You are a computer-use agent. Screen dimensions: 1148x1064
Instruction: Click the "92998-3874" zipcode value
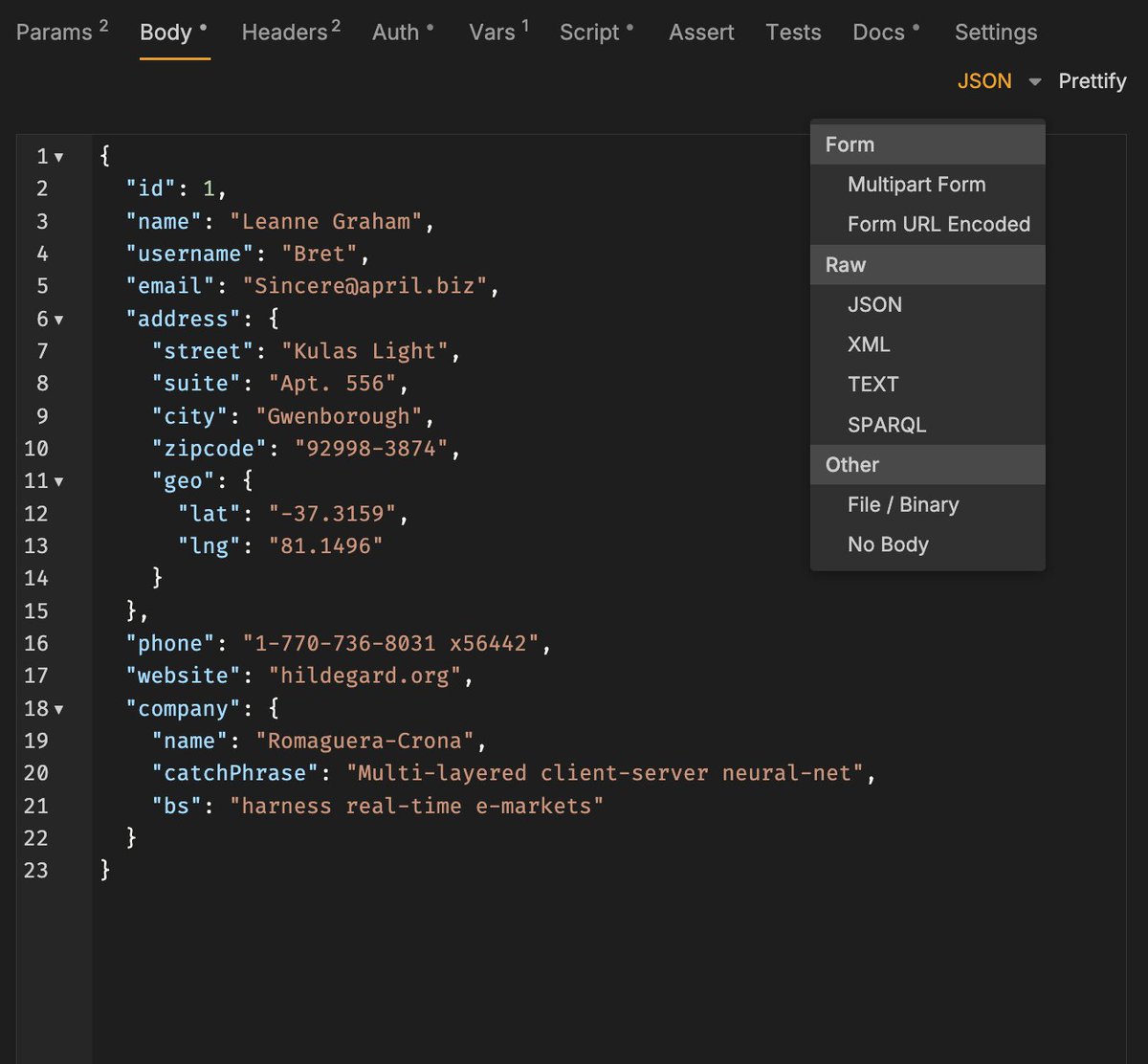click(371, 449)
